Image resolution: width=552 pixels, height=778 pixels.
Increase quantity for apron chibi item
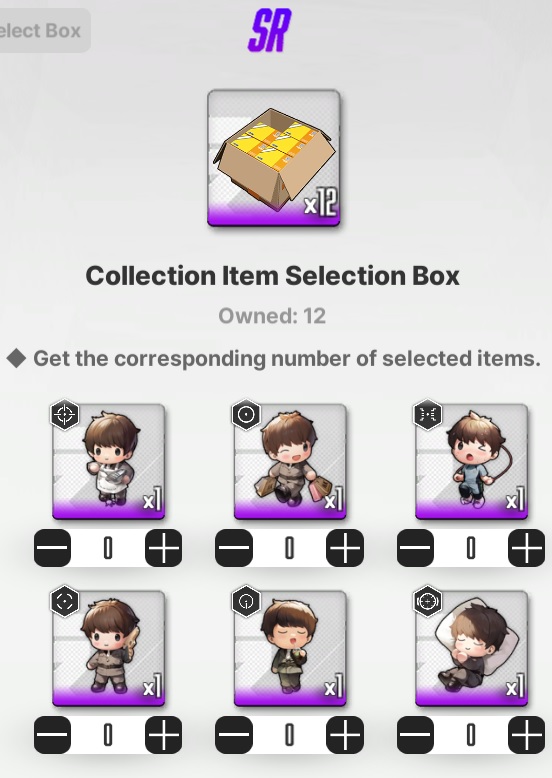click(164, 548)
